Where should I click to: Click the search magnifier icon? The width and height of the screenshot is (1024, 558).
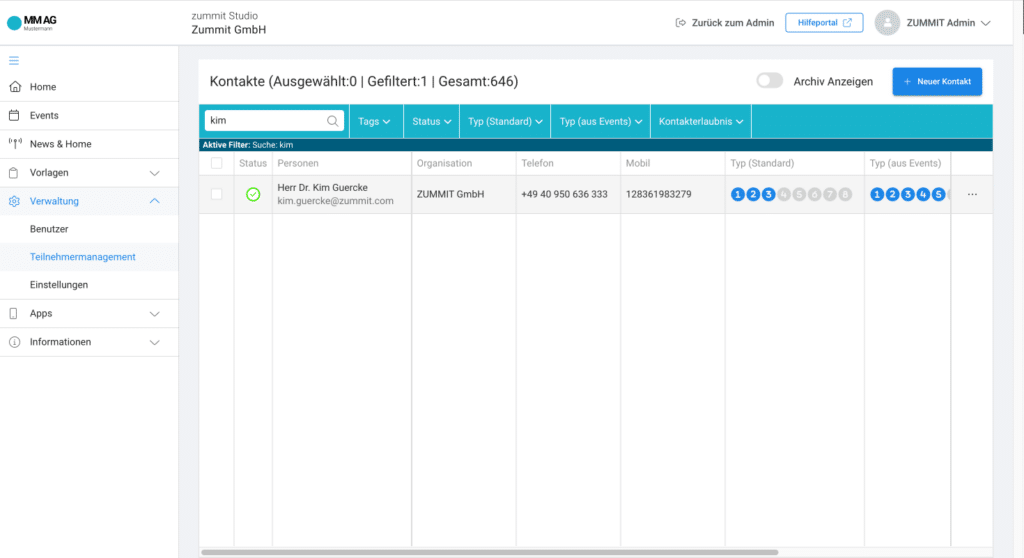[x=332, y=121]
